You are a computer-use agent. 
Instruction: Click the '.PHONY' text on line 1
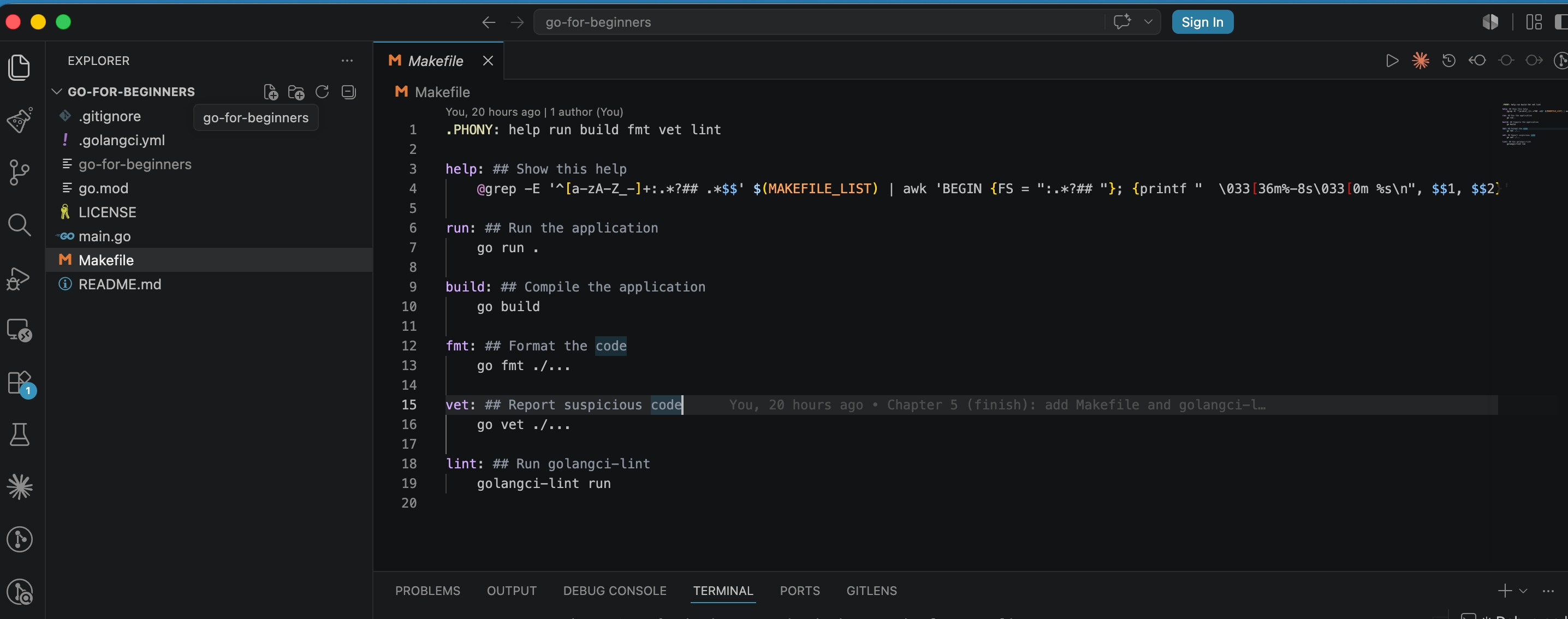pos(468,130)
